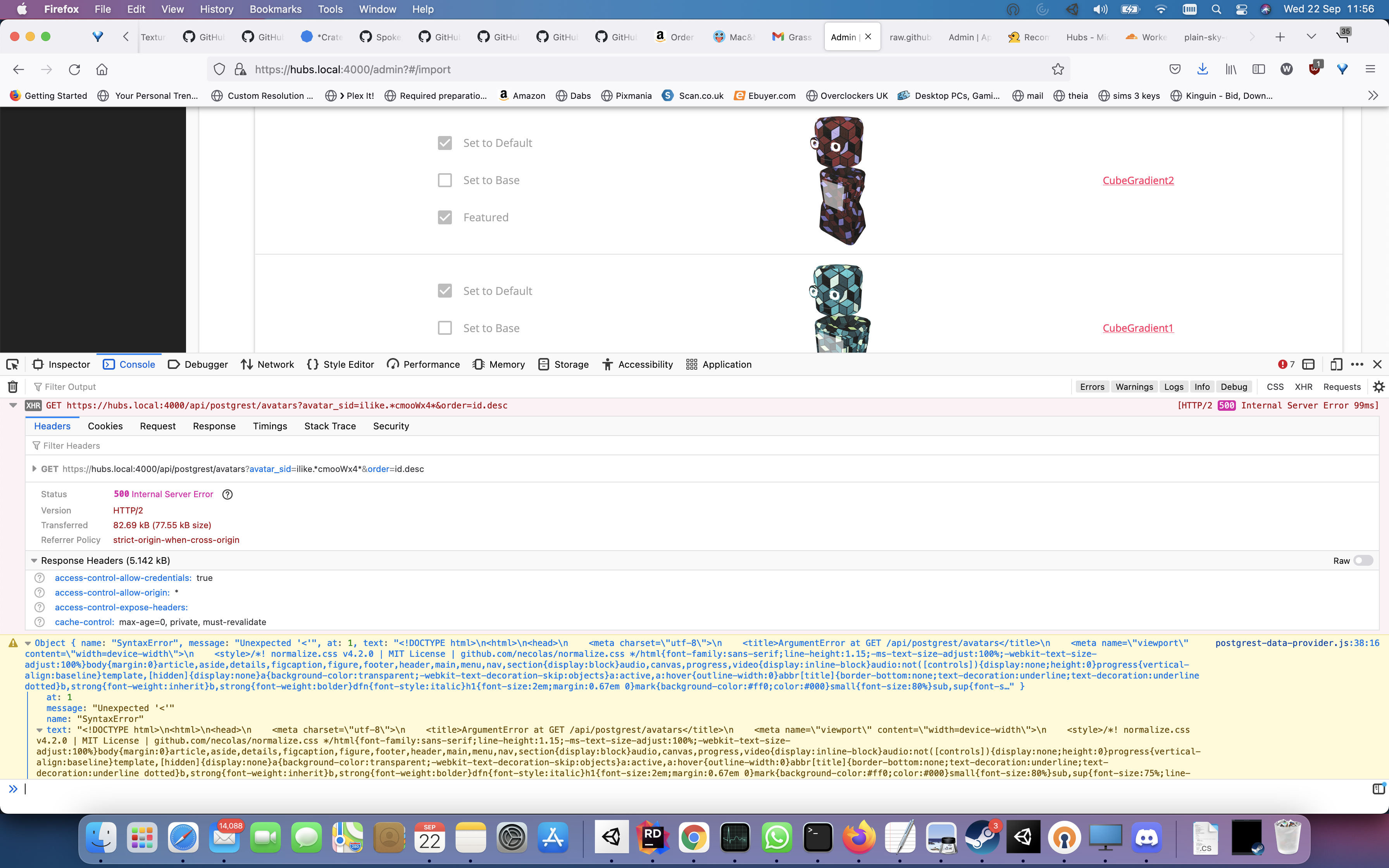
Task: Learn more about cache-control header
Action: (40, 622)
